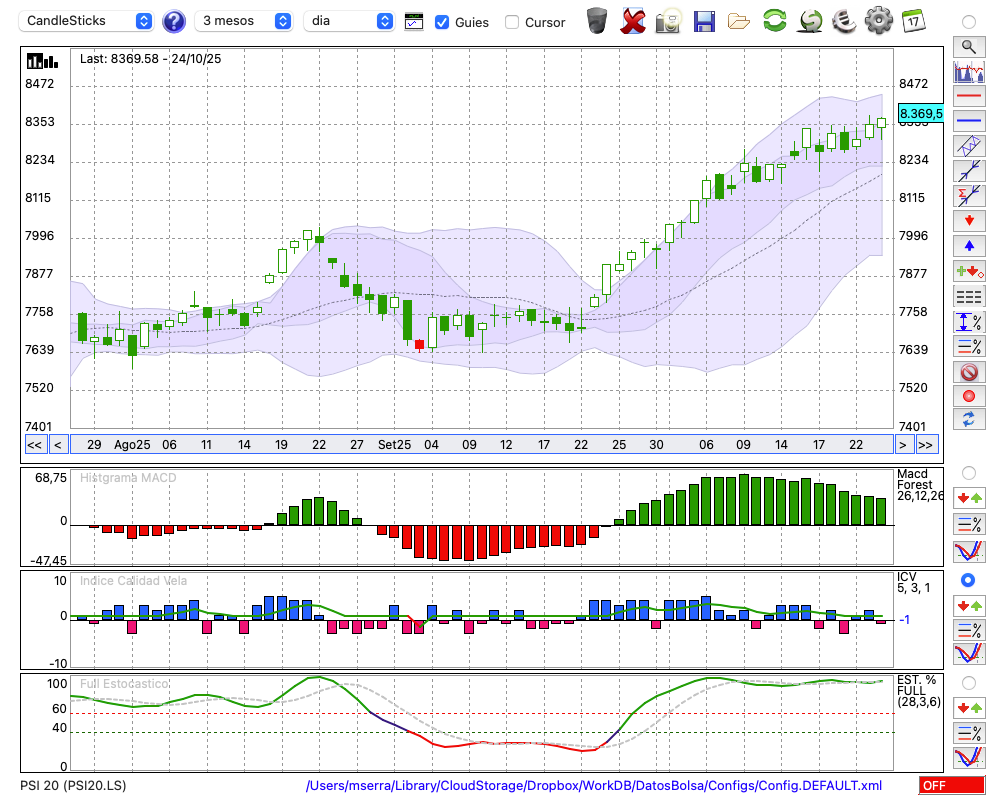The image size is (1000, 800).
Task: Click the trash can icon in toolbar
Action: point(597,21)
